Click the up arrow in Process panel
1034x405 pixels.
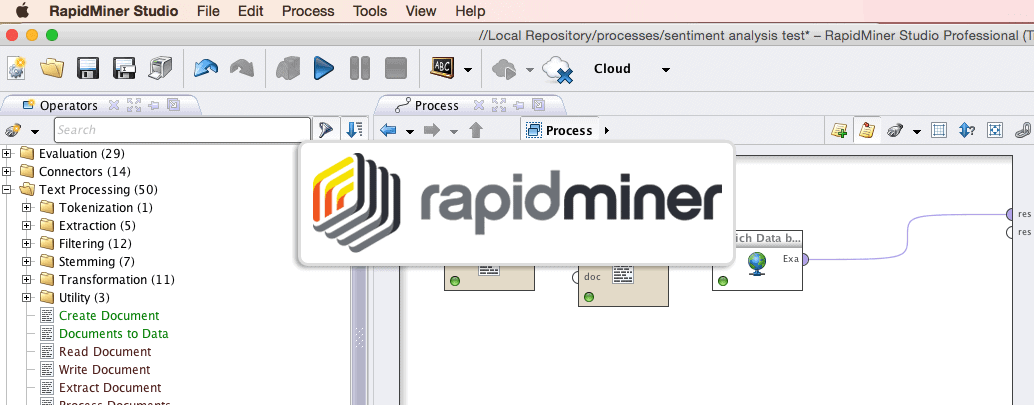tap(475, 131)
